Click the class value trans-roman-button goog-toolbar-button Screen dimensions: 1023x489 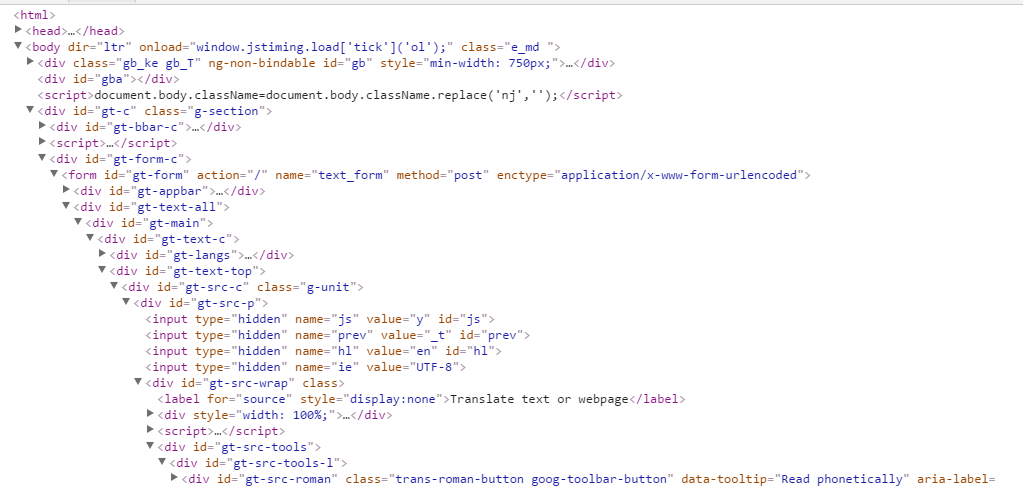coord(530,479)
